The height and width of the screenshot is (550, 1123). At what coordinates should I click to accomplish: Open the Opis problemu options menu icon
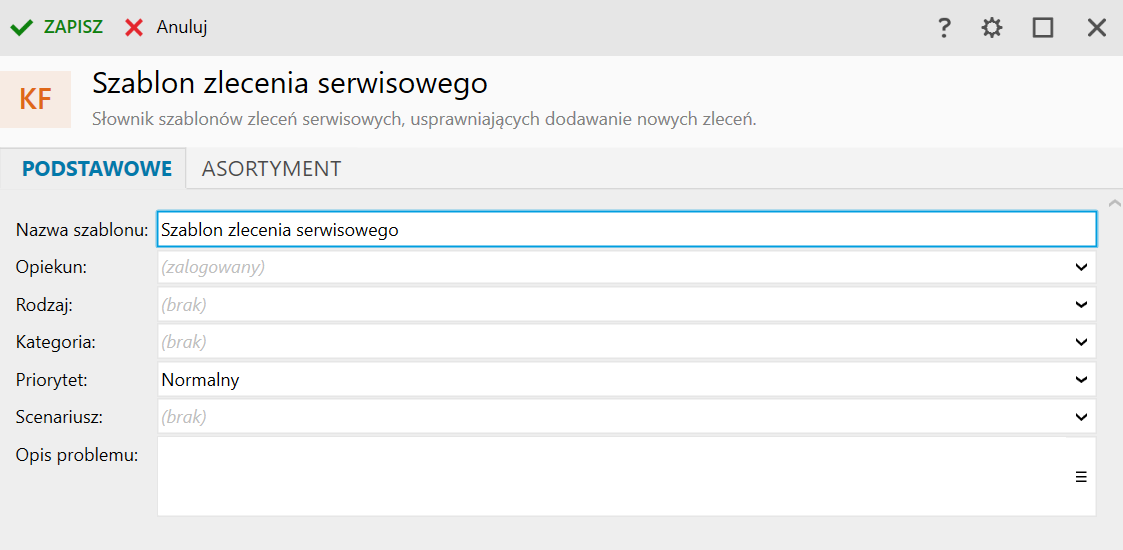1081,477
